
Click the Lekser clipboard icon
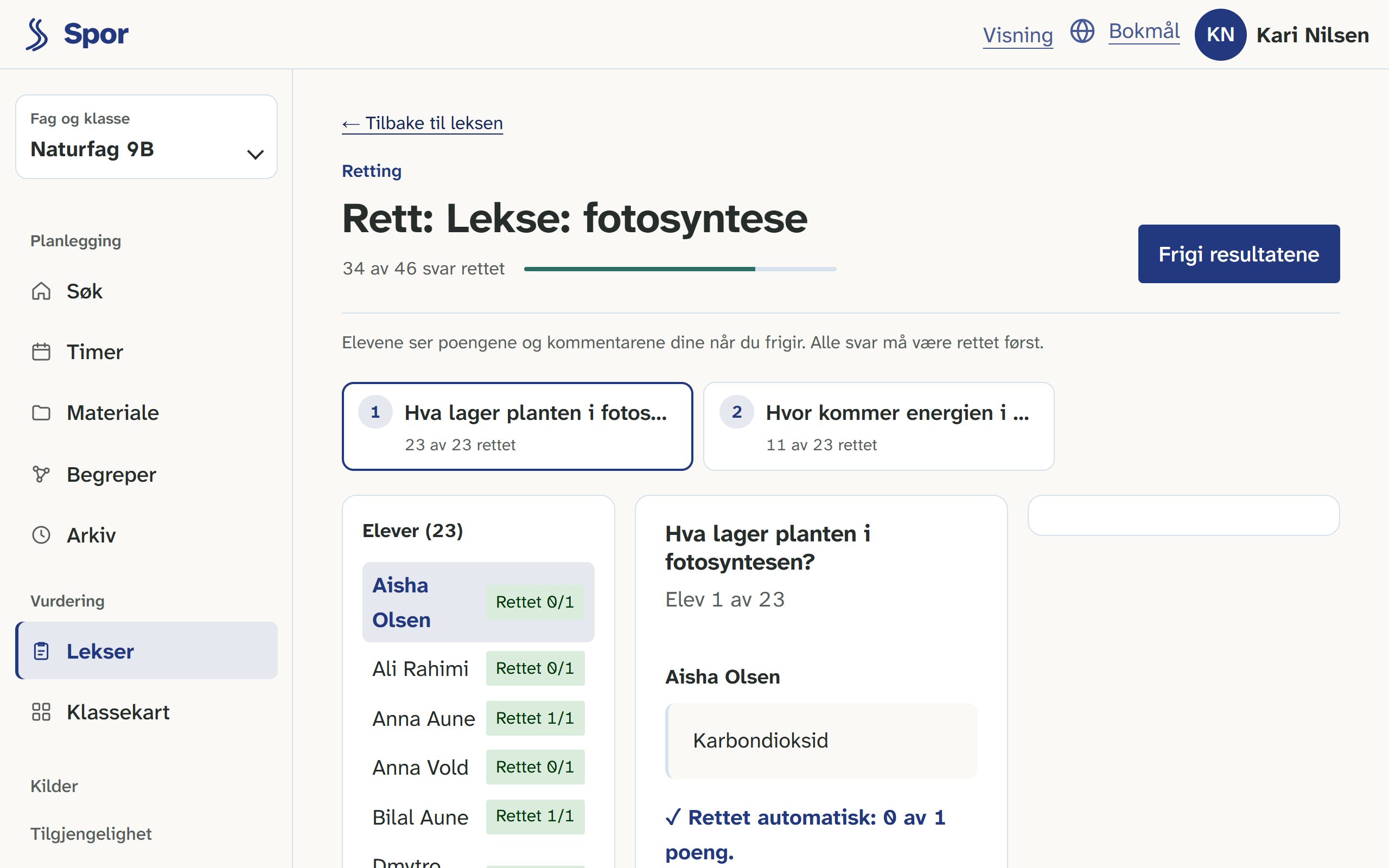point(41,651)
